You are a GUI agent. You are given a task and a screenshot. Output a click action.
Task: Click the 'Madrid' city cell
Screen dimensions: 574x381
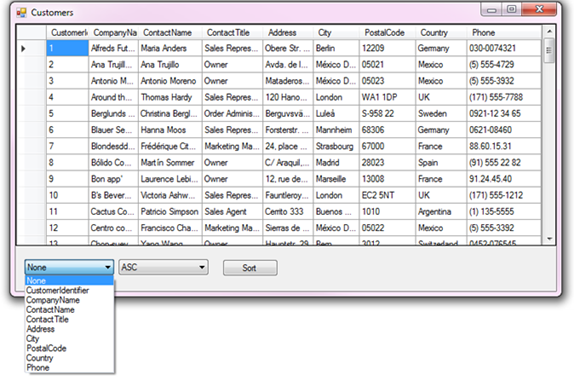point(336,163)
